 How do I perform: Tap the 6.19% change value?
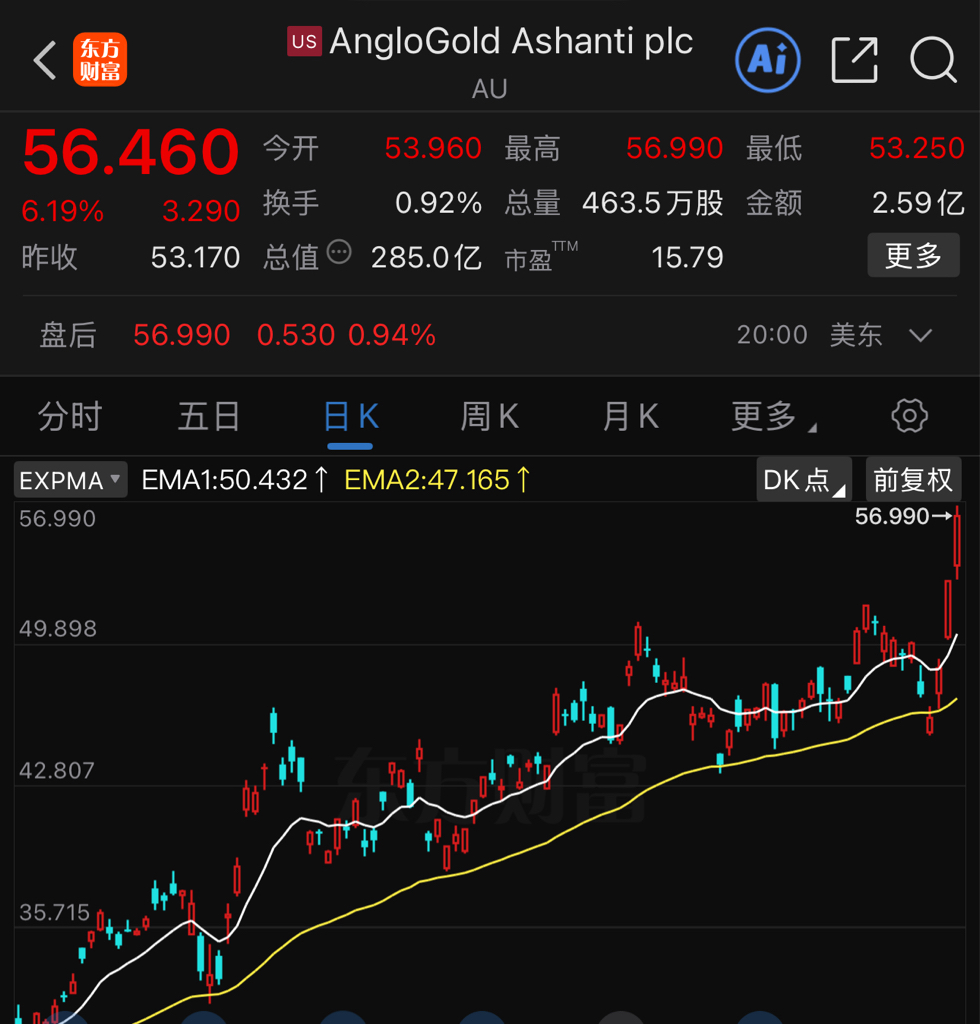tap(63, 211)
